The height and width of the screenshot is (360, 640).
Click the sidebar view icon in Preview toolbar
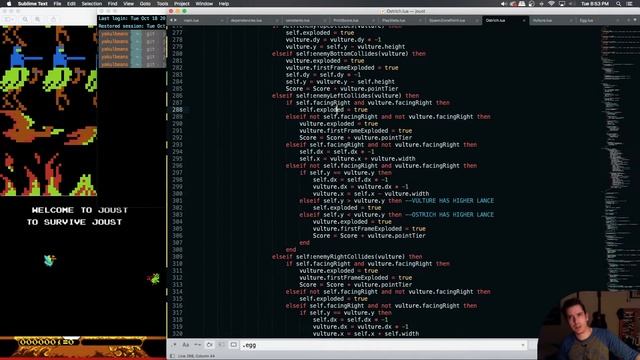tap(8, 19)
